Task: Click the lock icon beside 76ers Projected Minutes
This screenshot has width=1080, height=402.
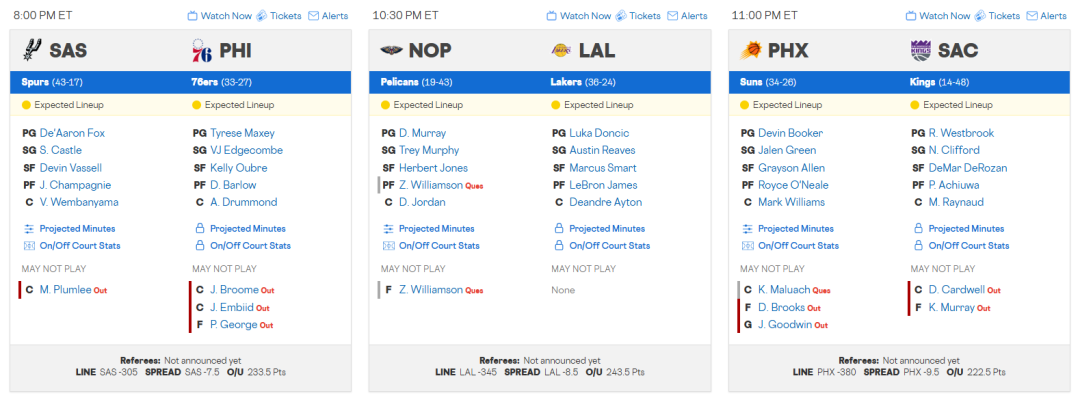Action: (x=199, y=229)
